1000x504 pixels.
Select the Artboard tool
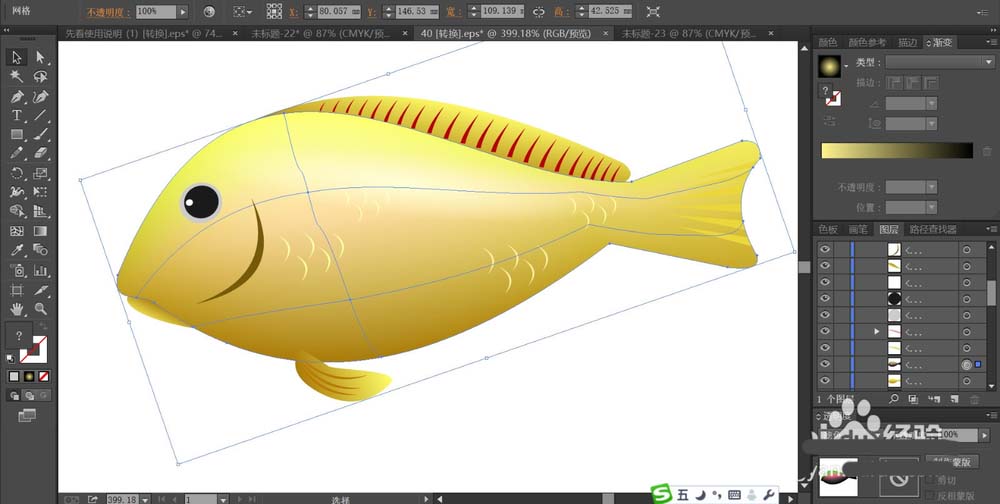pyautogui.click(x=17, y=290)
